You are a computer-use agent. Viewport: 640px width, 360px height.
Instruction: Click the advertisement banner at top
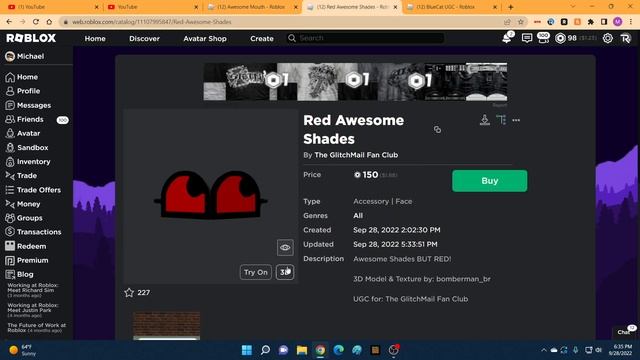(x=355, y=82)
